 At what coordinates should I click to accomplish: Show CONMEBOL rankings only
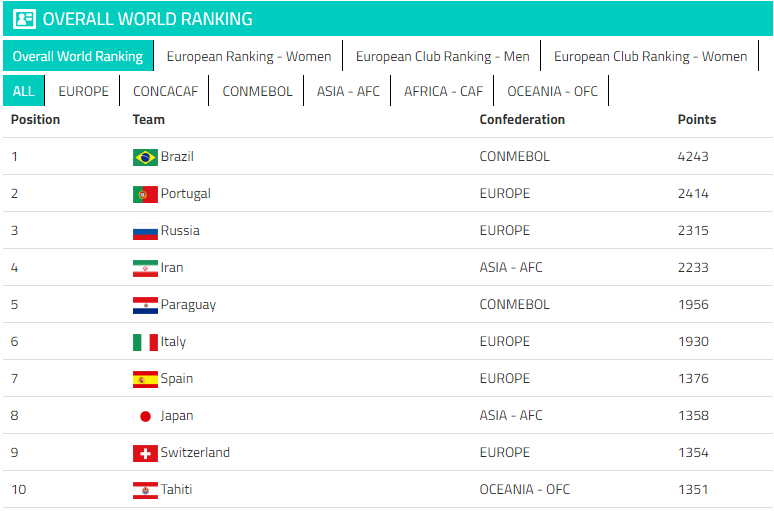[258, 91]
